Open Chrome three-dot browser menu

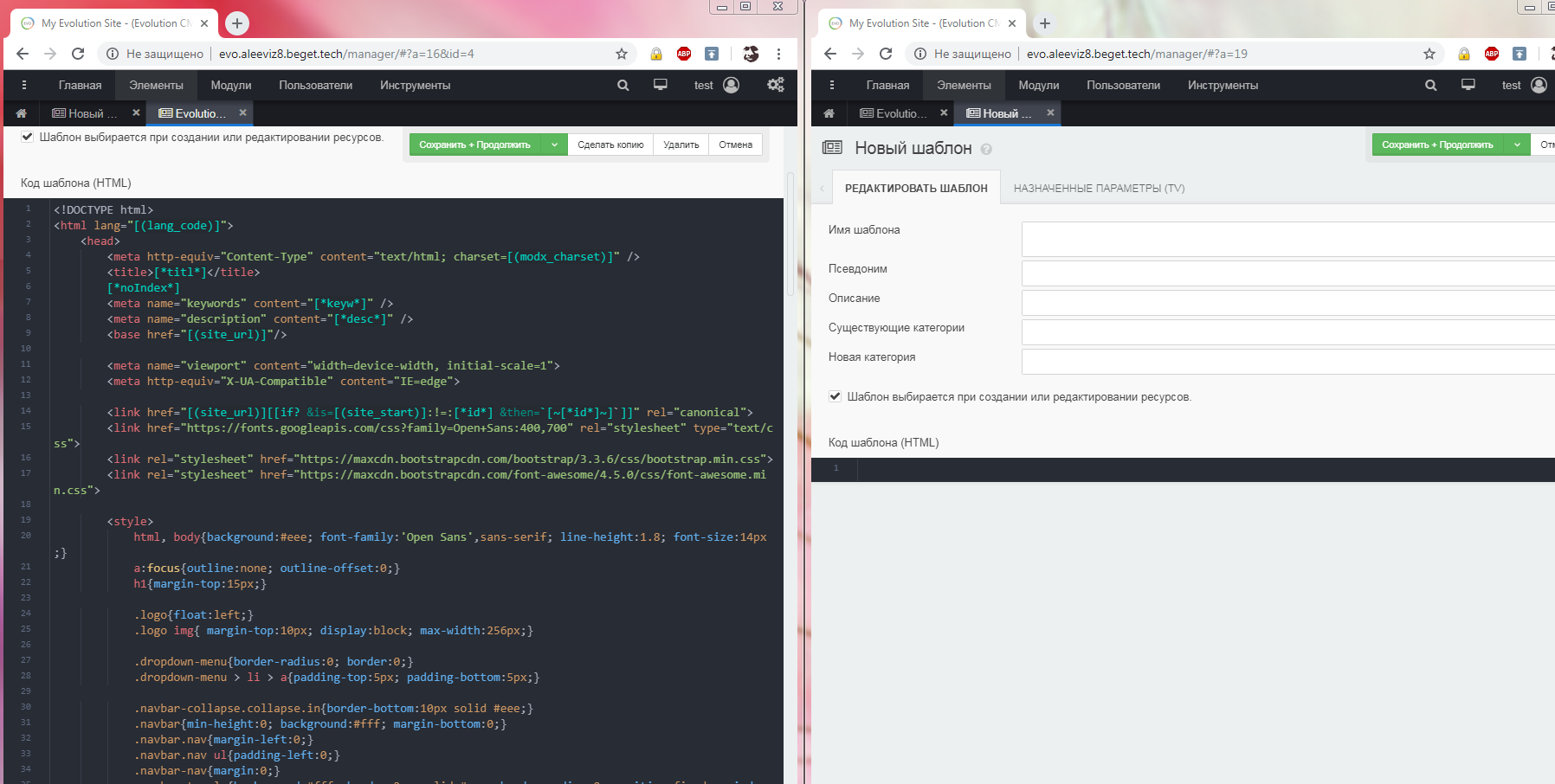[778, 53]
